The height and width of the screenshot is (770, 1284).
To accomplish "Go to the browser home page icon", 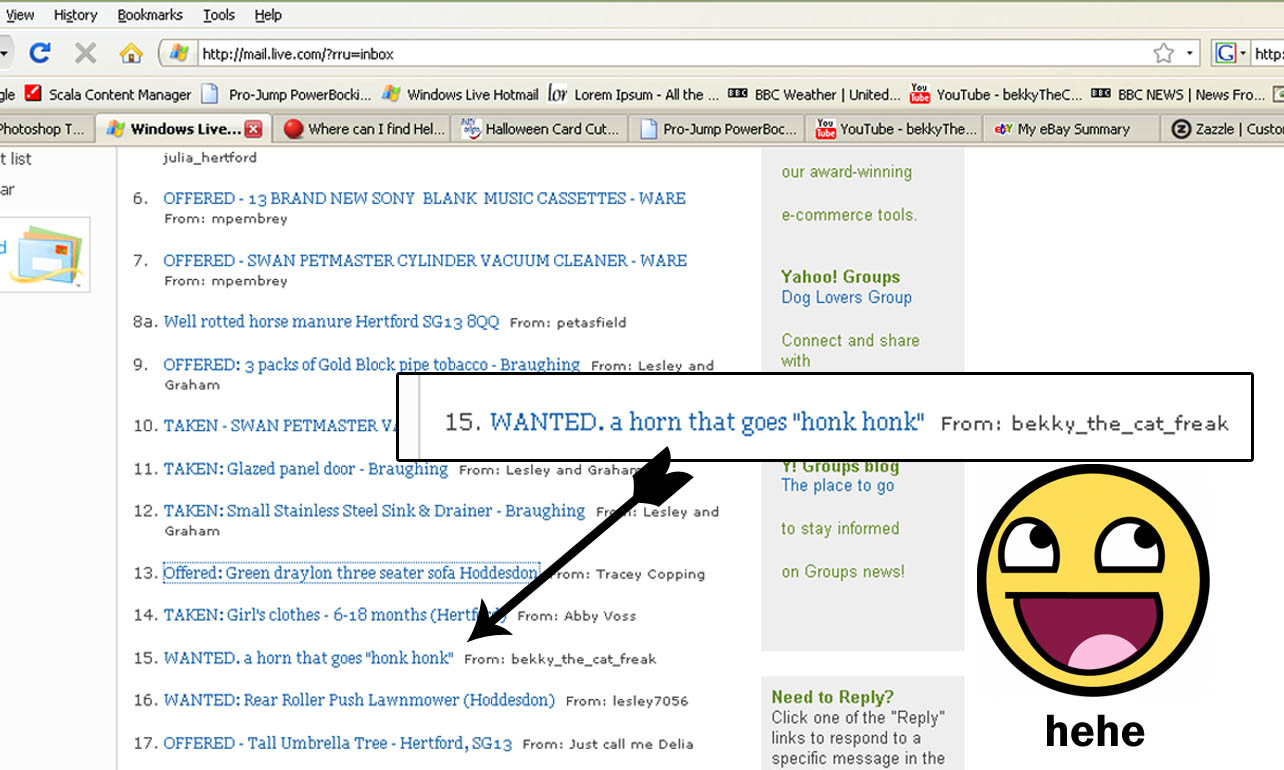I will [130, 53].
